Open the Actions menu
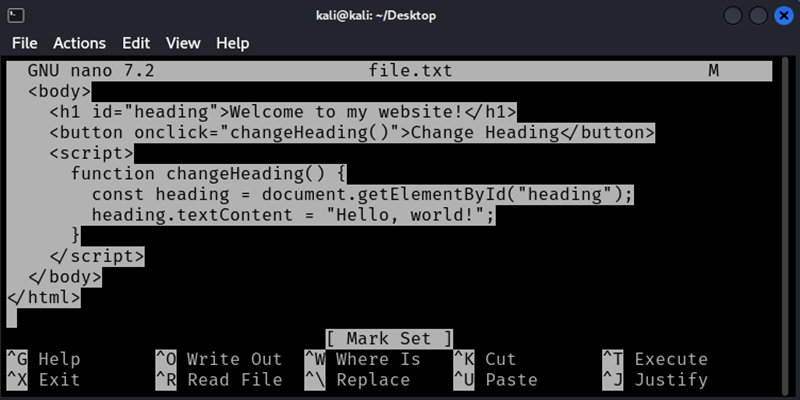Image resolution: width=800 pixels, height=400 pixels. tap(80, 43)
